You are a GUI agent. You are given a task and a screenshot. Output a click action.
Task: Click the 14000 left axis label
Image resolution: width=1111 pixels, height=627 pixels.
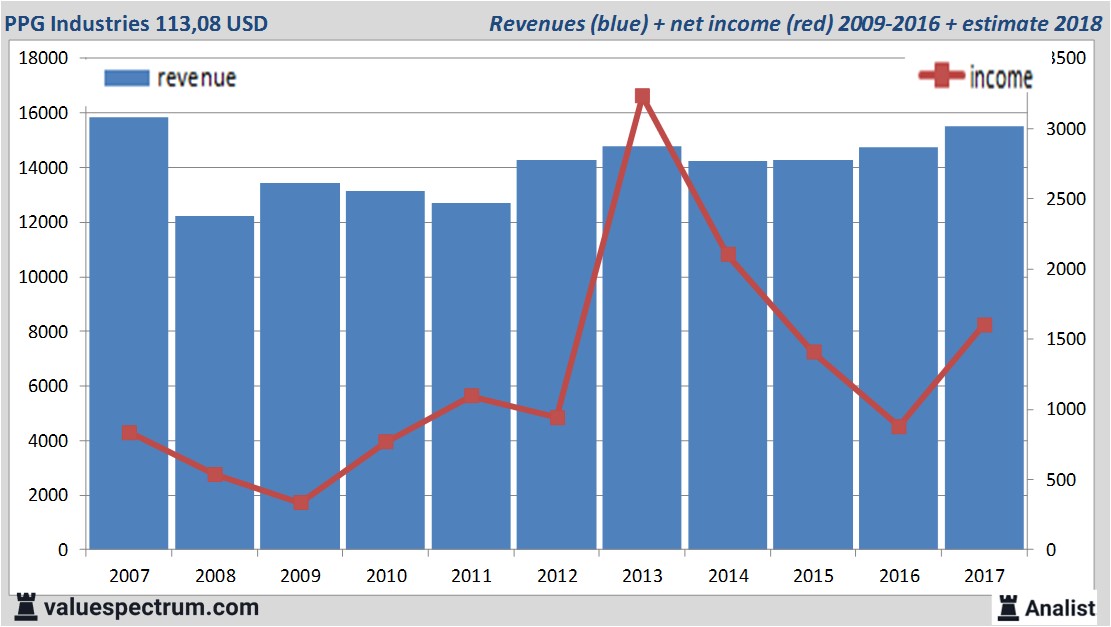pyautogui.click(x=43, y=168)
